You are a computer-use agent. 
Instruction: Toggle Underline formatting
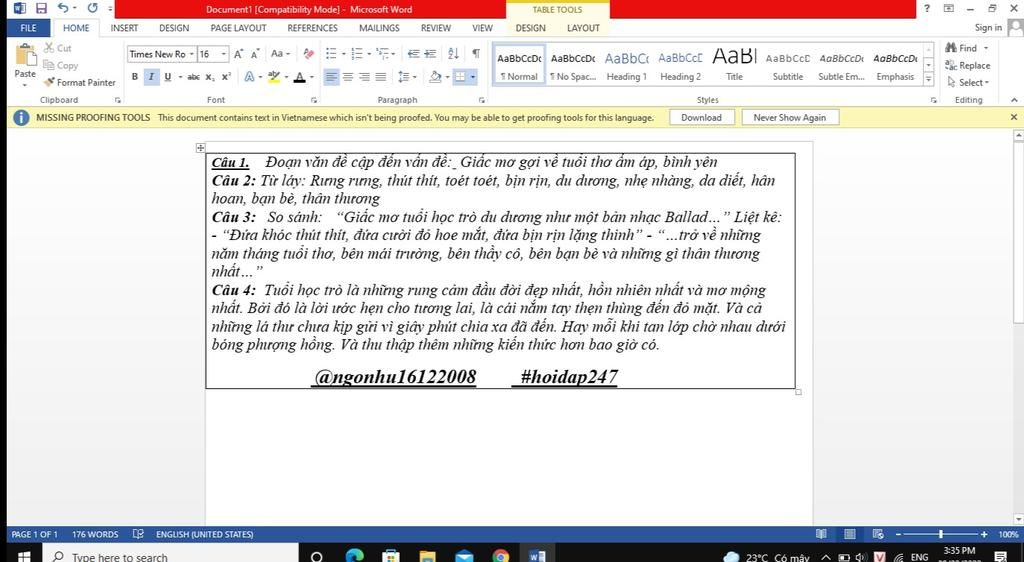pos(168,77)
